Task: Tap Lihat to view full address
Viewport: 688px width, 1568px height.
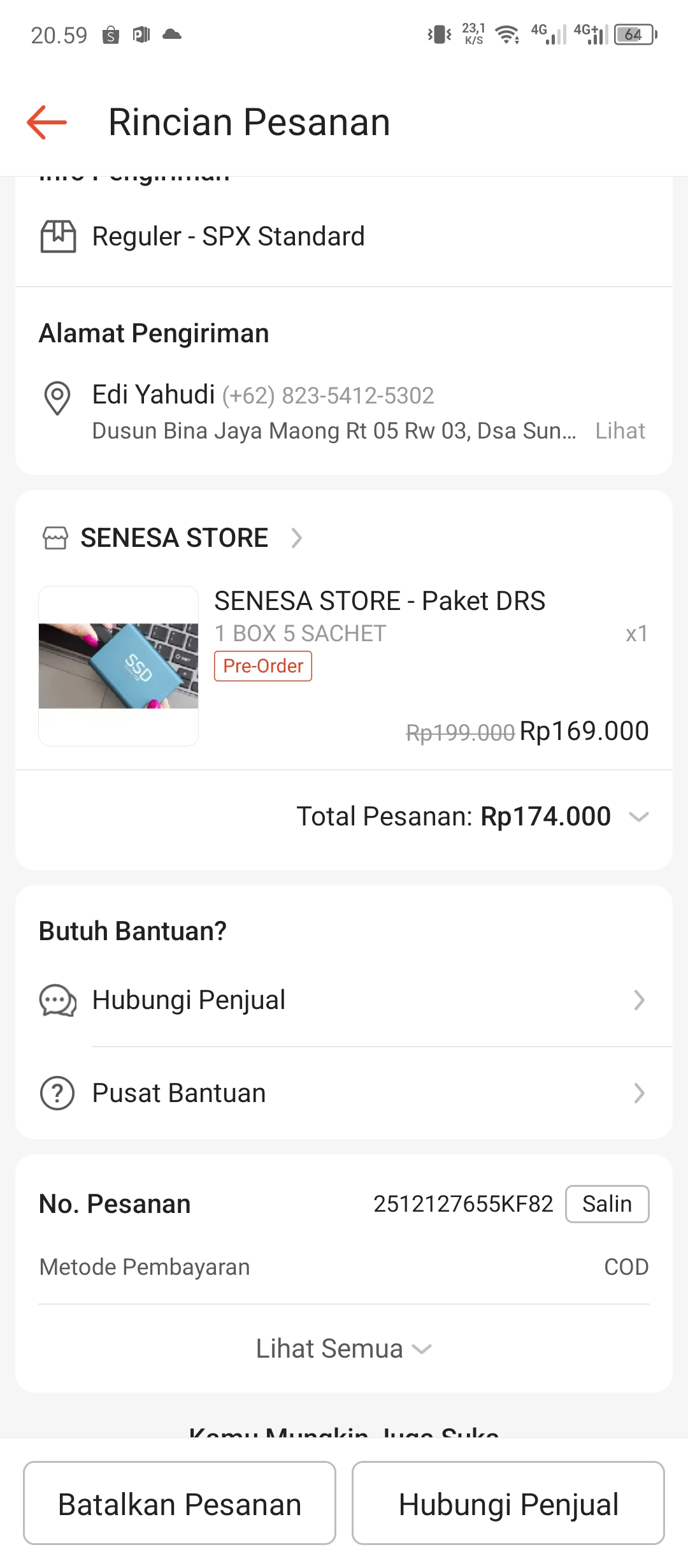Action: (620, 431)
